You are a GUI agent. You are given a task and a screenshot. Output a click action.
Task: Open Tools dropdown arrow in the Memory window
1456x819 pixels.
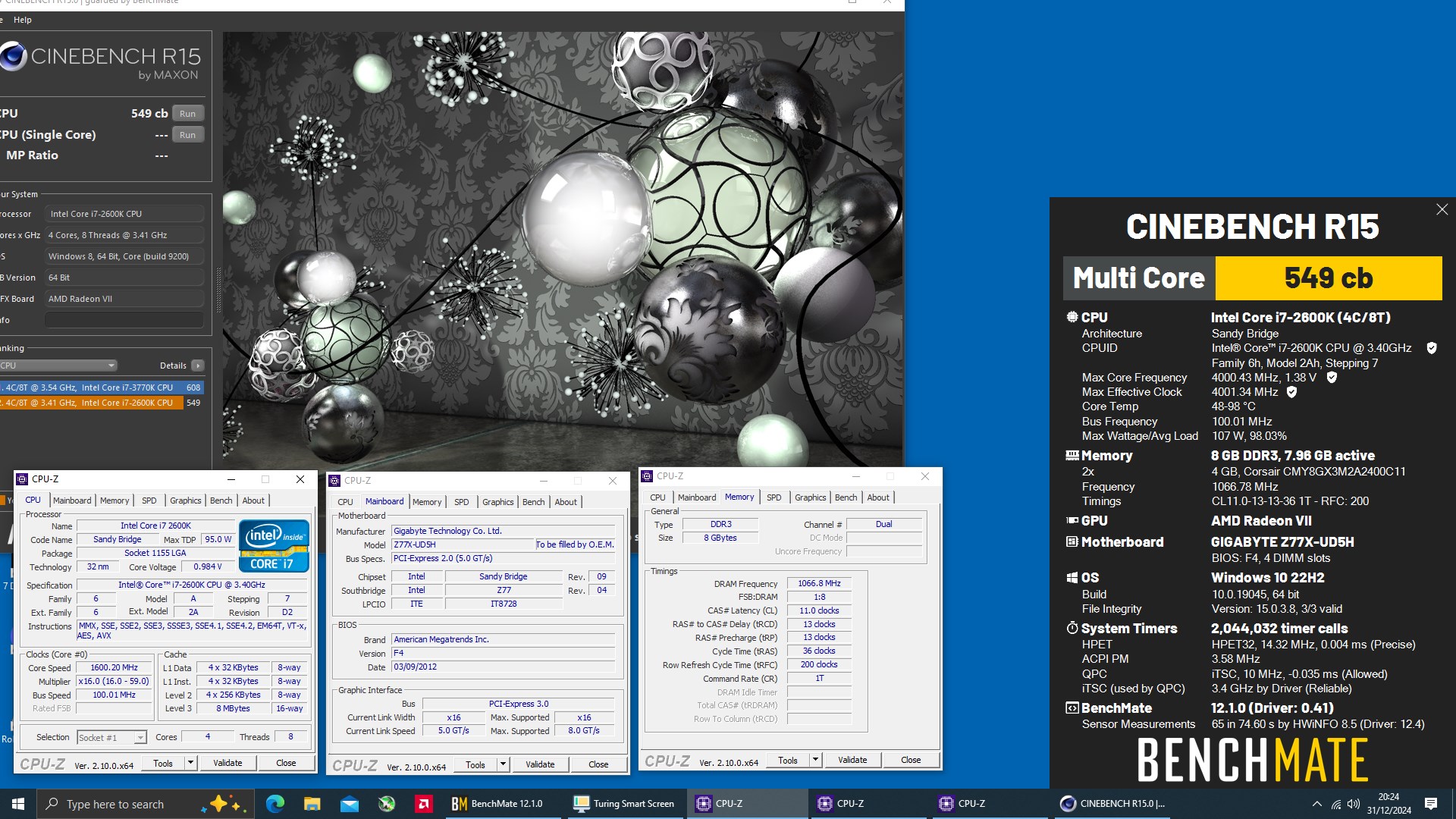815,760
